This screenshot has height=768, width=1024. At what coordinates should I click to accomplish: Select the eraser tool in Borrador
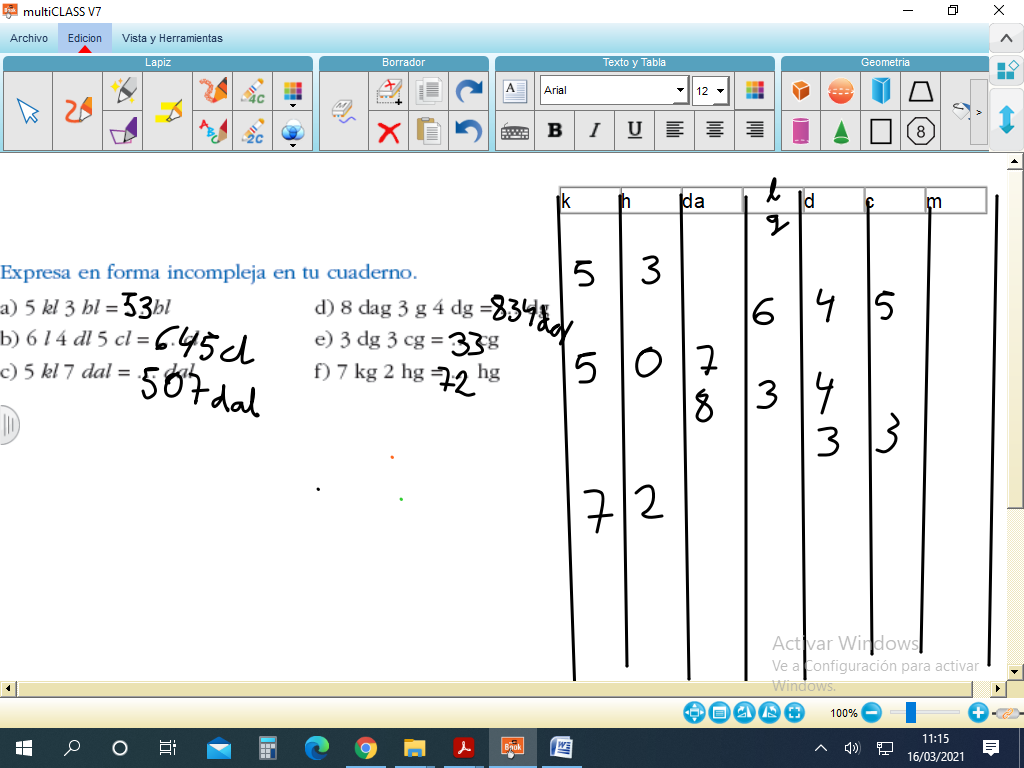tap(344, 110)
